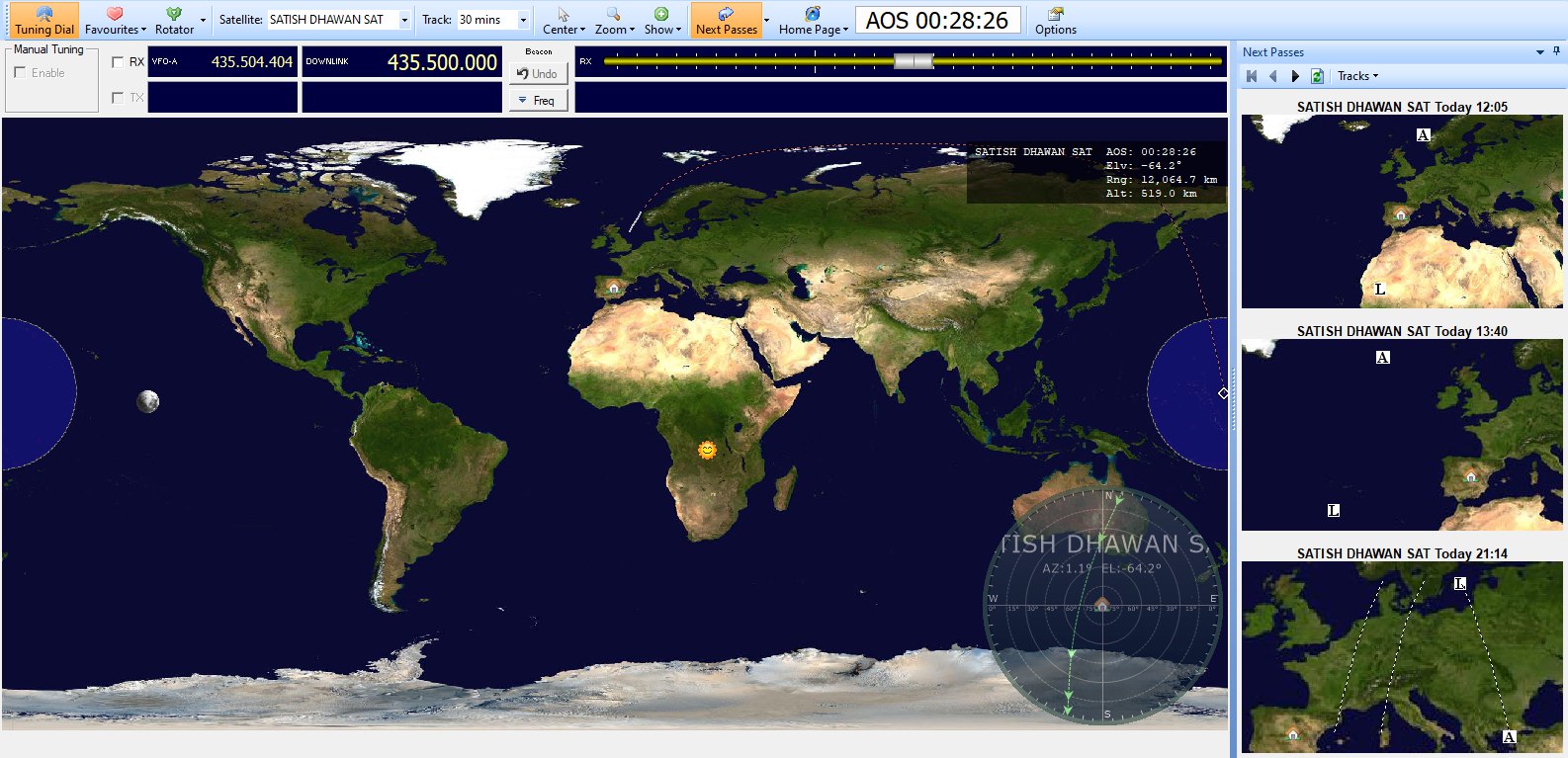
Task: Open the Center menu
Action: click(x=563, y=21)
